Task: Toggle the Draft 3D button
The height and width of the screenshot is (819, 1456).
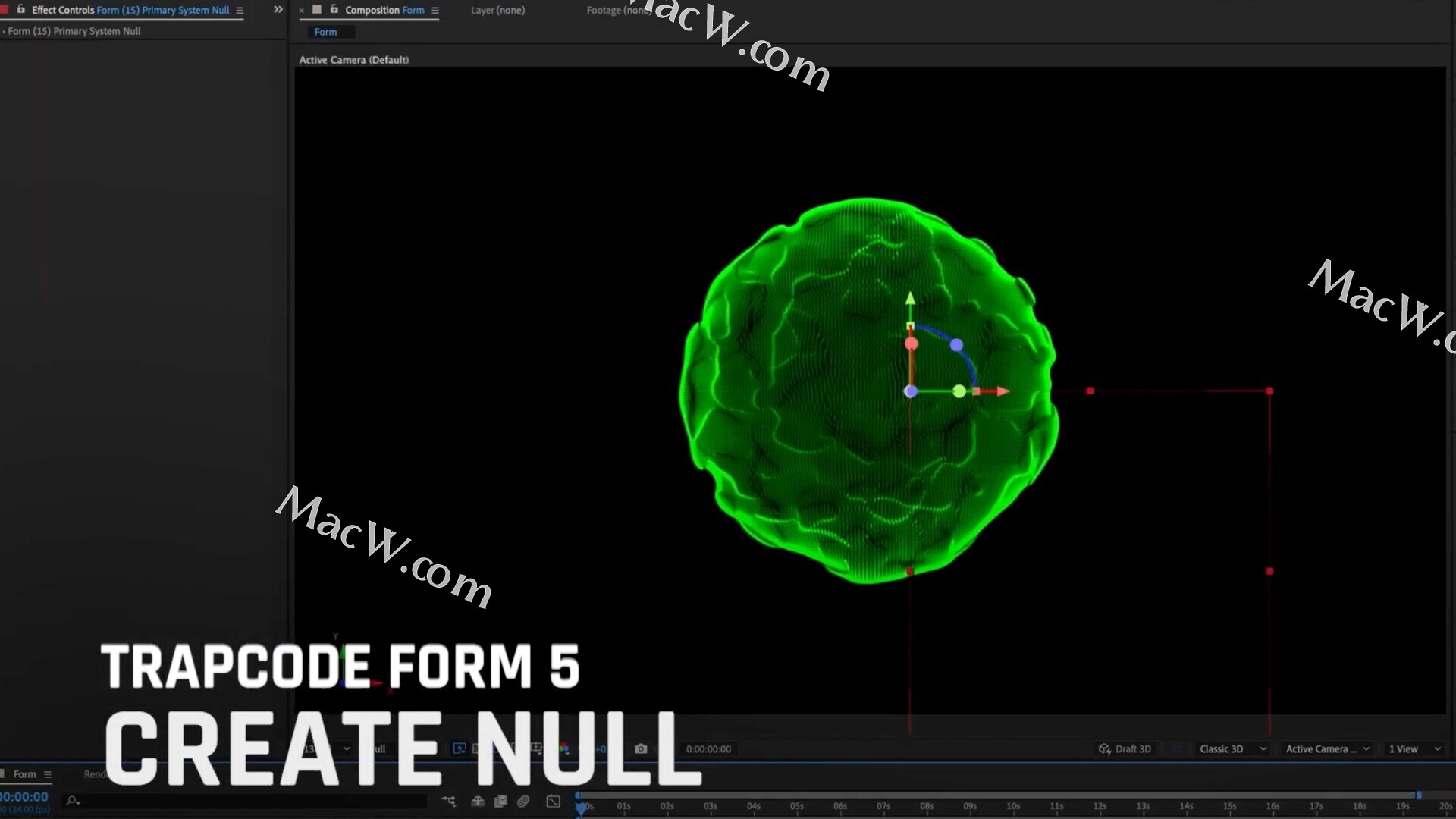Action: [1125, 748]
